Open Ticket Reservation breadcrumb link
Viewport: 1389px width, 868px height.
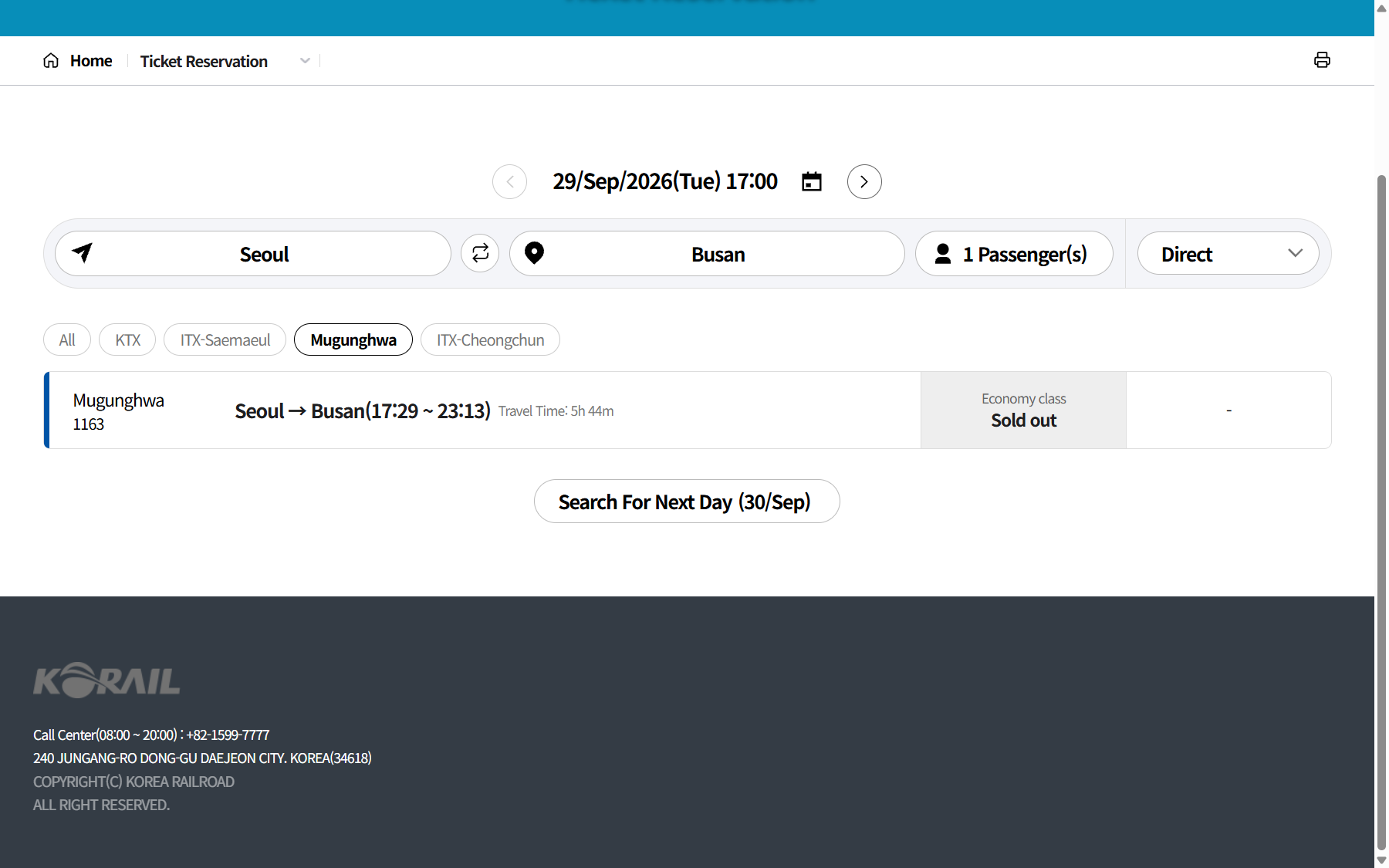[x=204, y=61]
